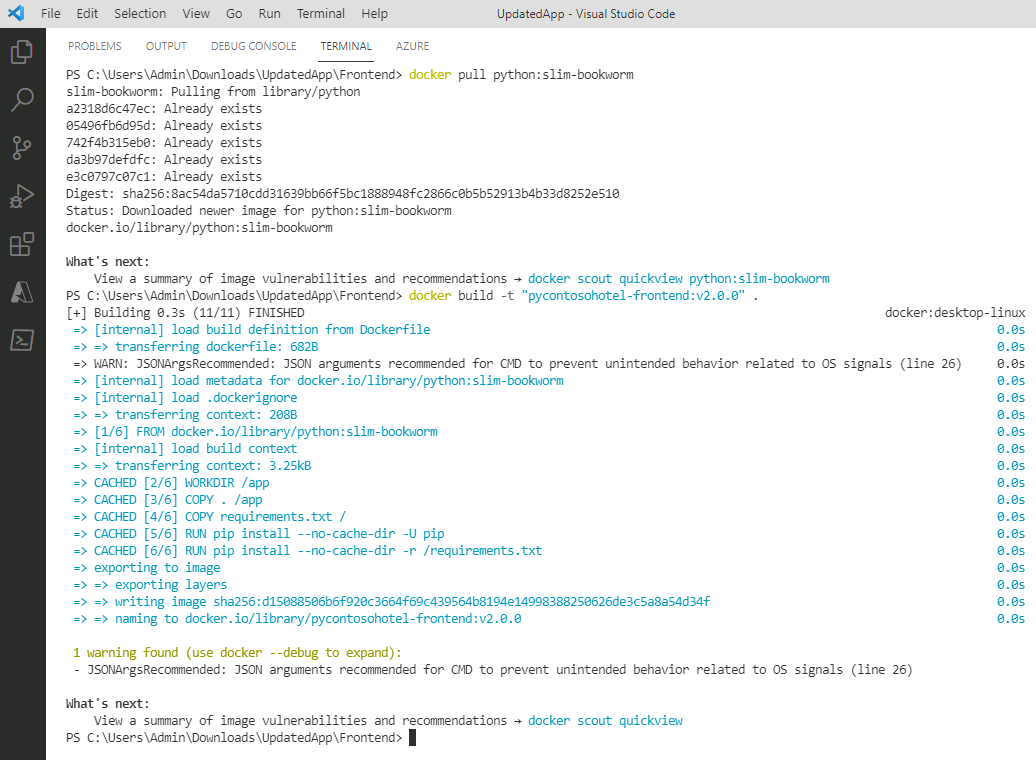This screenshot has width=1036, height=760.
Task: Click the first 'What's next:' heading
Action: (108, 262)
